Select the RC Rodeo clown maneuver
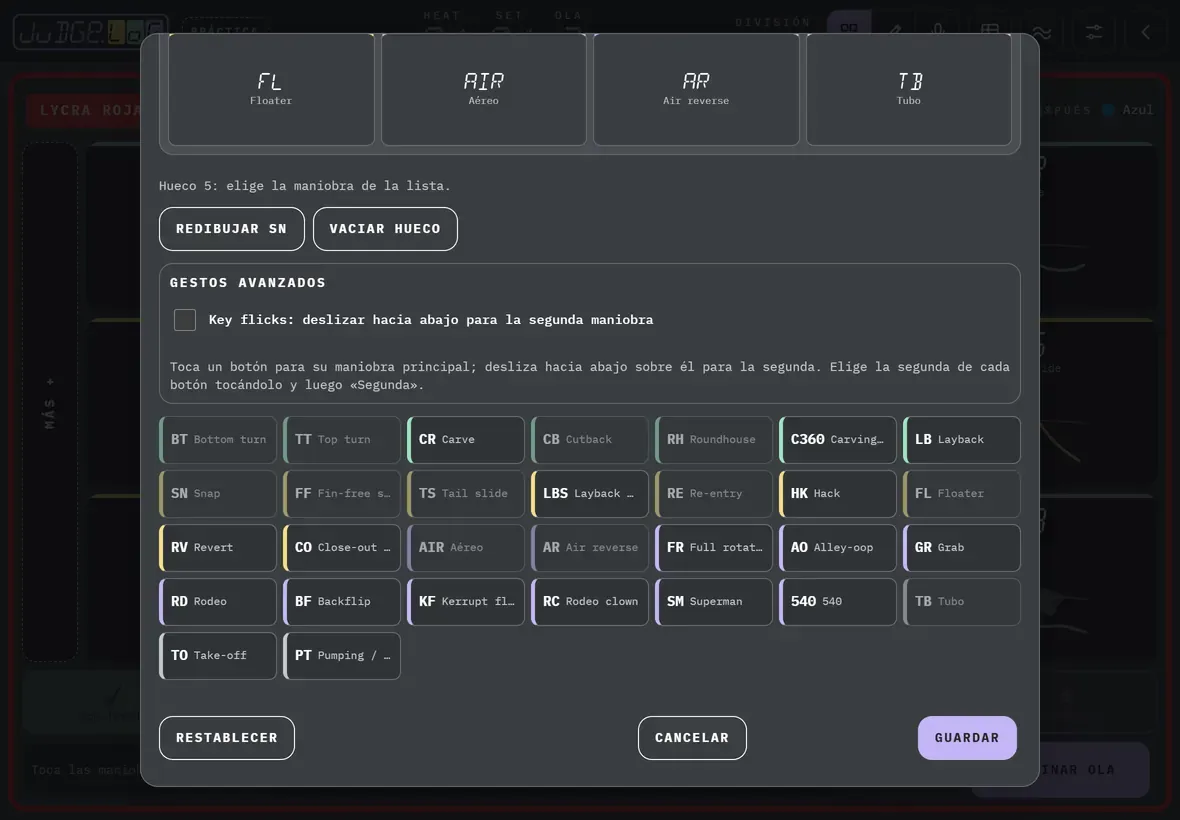 coord(590,602)
